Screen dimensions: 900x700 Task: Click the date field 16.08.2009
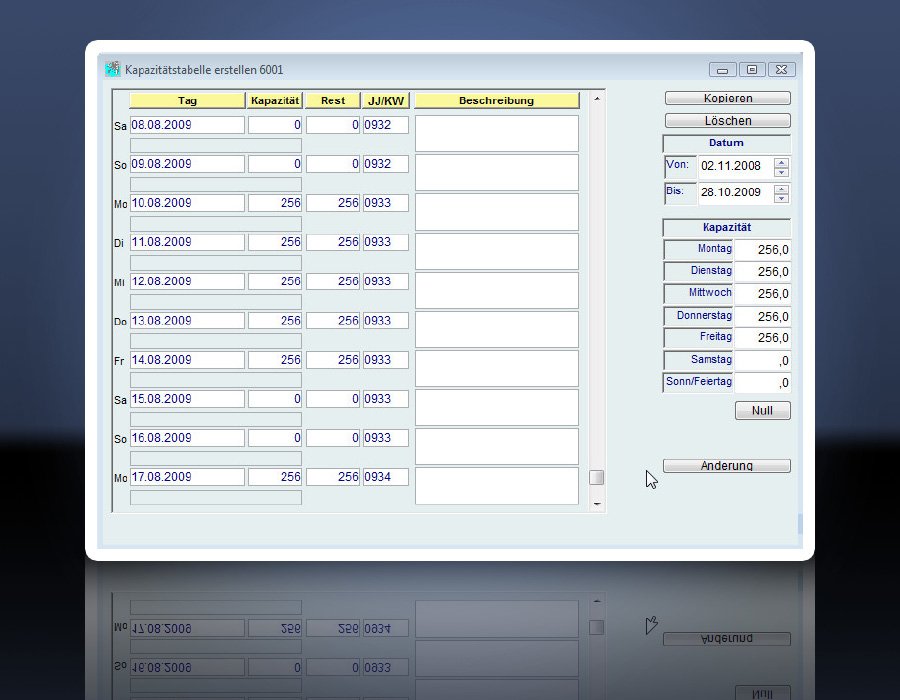click(187, 437)
